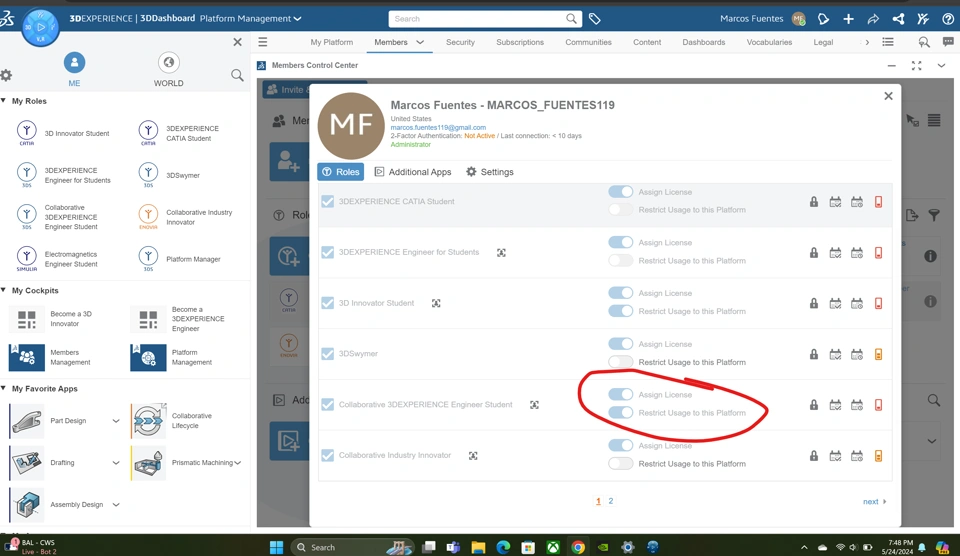Toggle Restrict Usage for 3DSwymer
This screenshot has height=556, width=960.
click(620, 362)
